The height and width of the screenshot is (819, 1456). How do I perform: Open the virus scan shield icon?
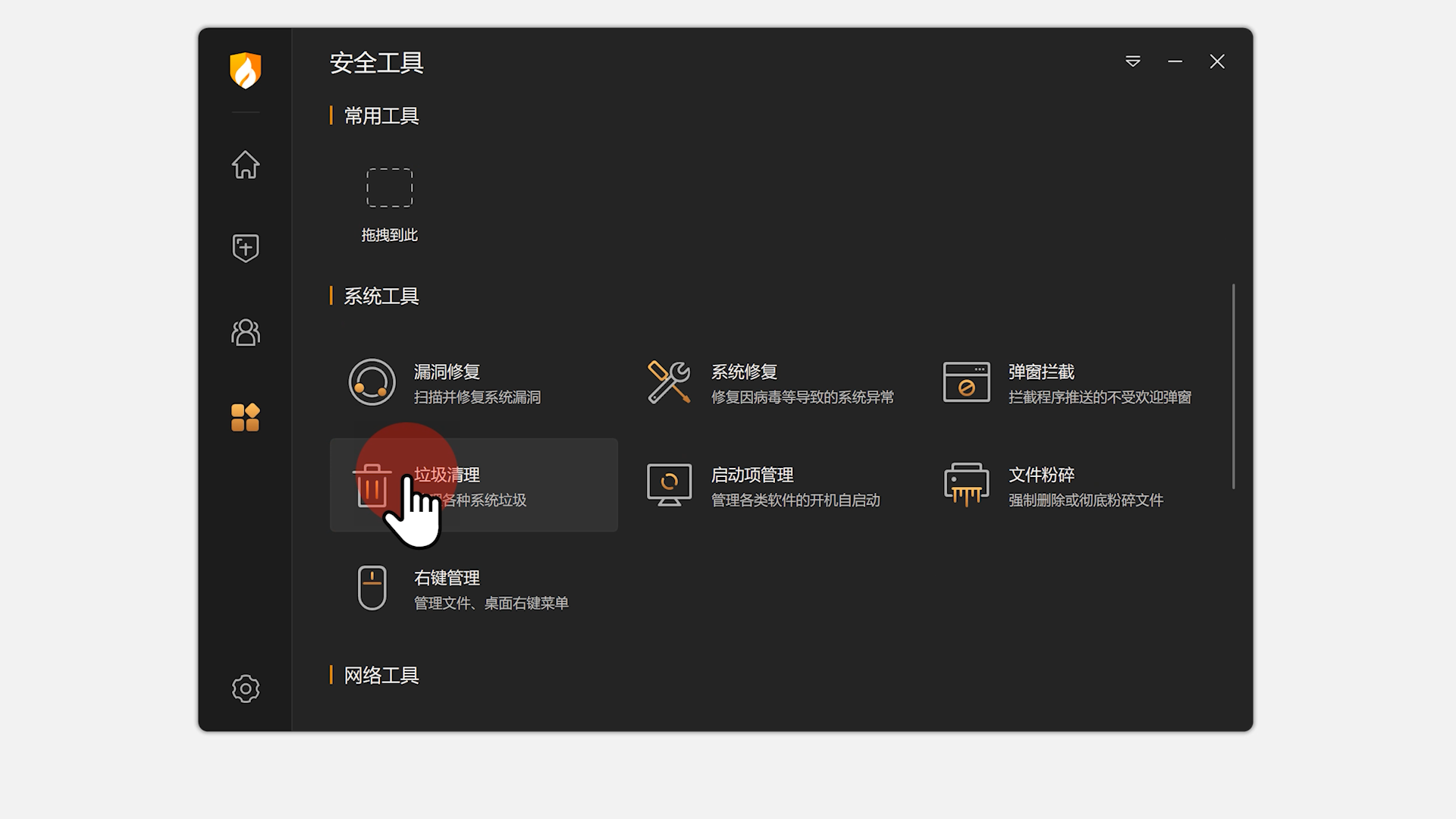[x=245, y=248]
